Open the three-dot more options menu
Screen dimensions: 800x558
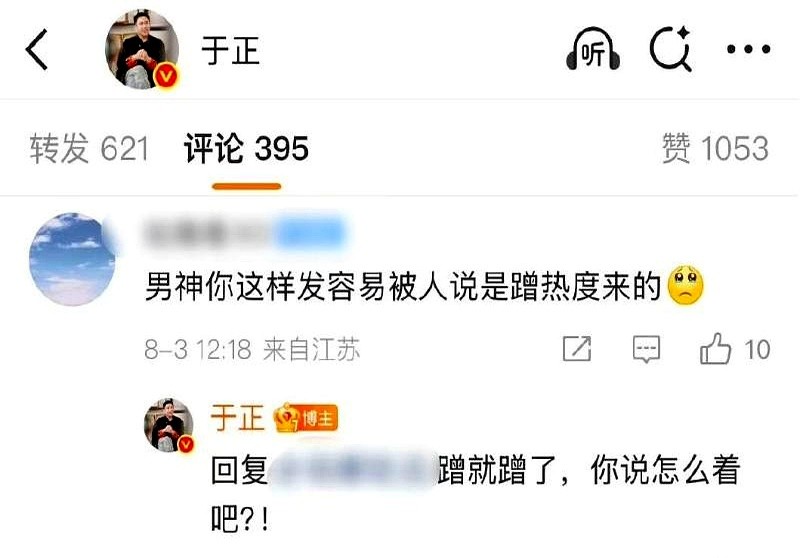click(748, 49)
